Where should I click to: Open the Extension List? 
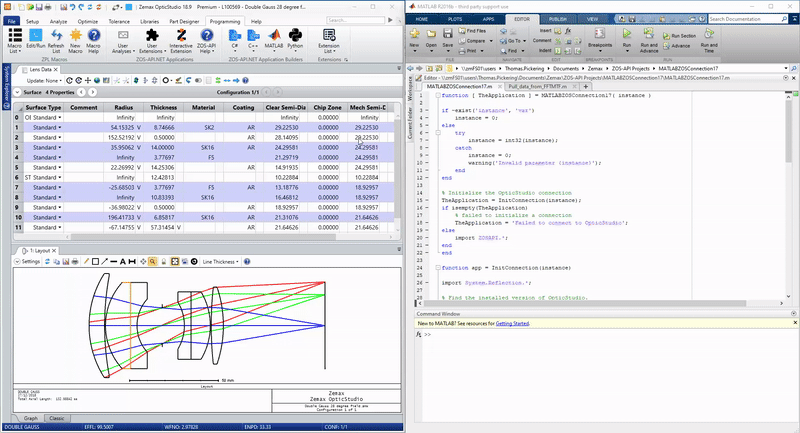(329, 41)
